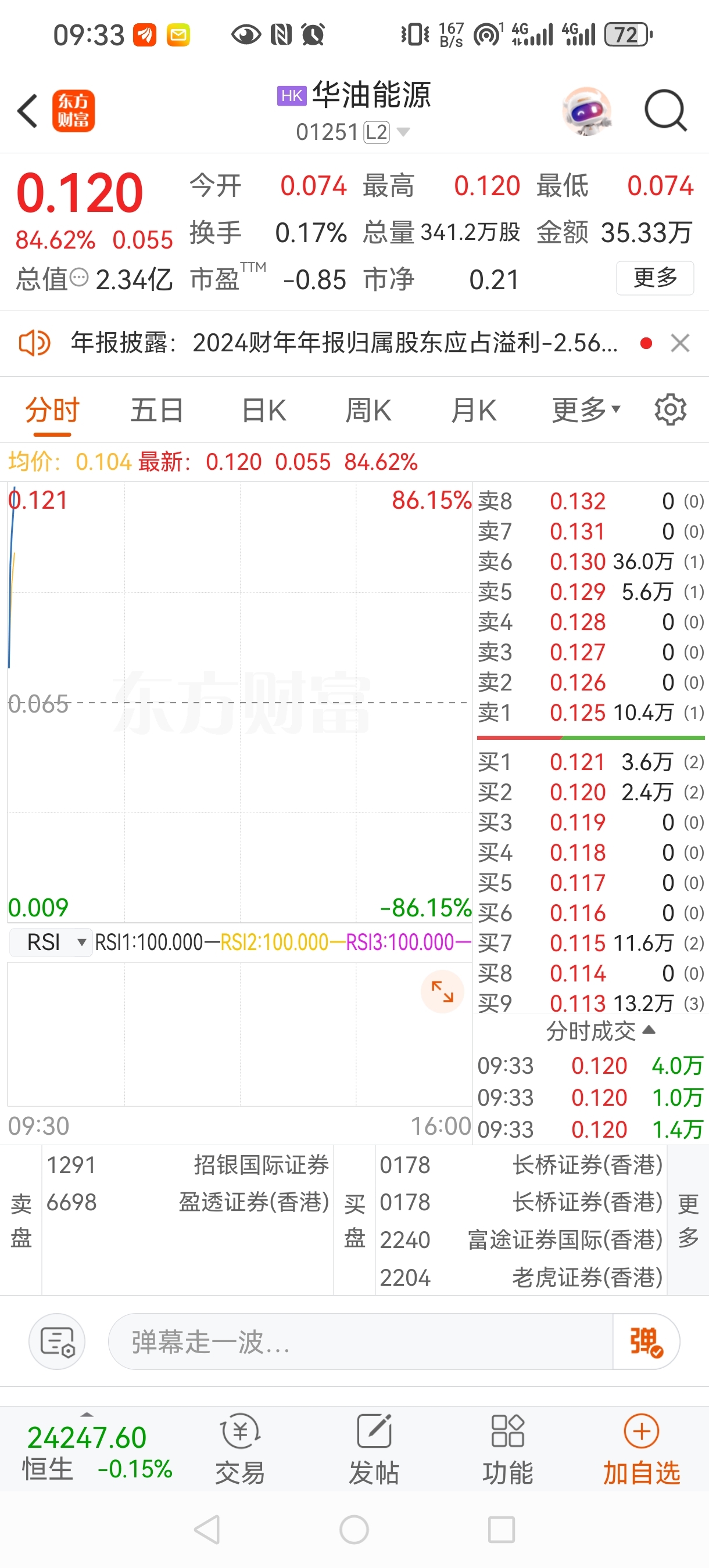Tap the intraday chart area

(x=239, y=703)
